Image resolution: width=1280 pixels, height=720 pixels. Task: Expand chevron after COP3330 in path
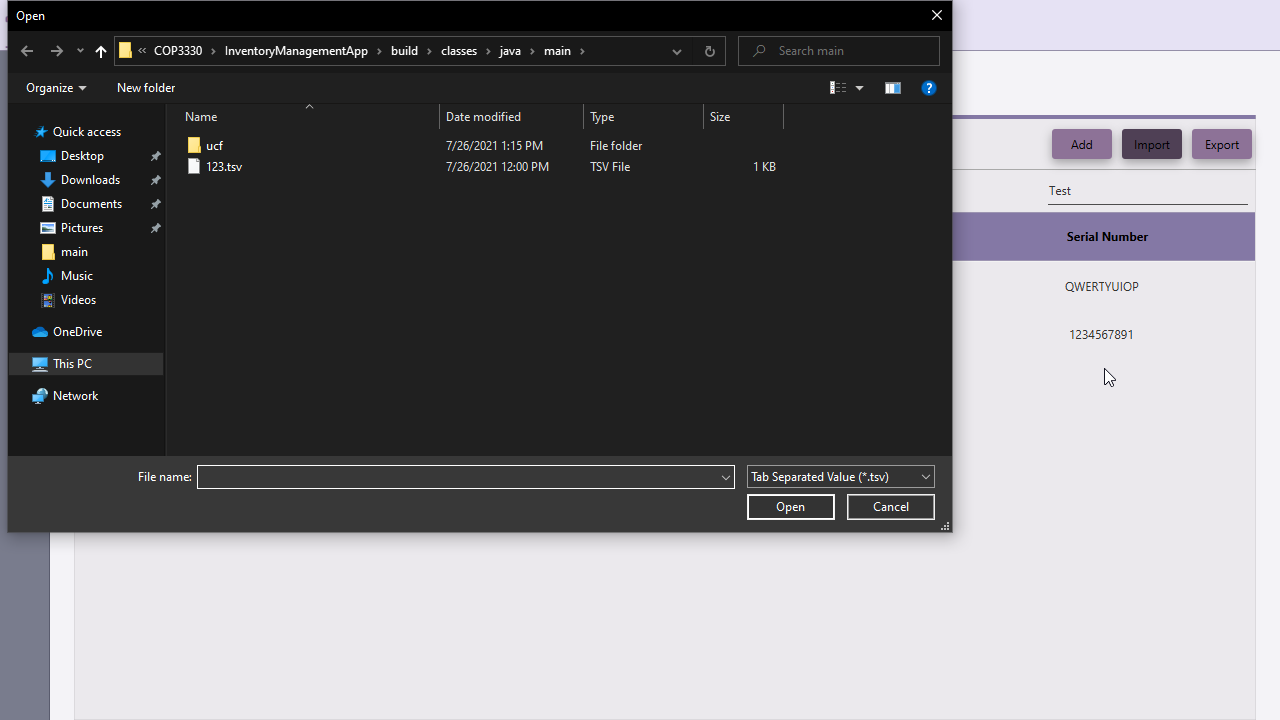pos(213,51)
